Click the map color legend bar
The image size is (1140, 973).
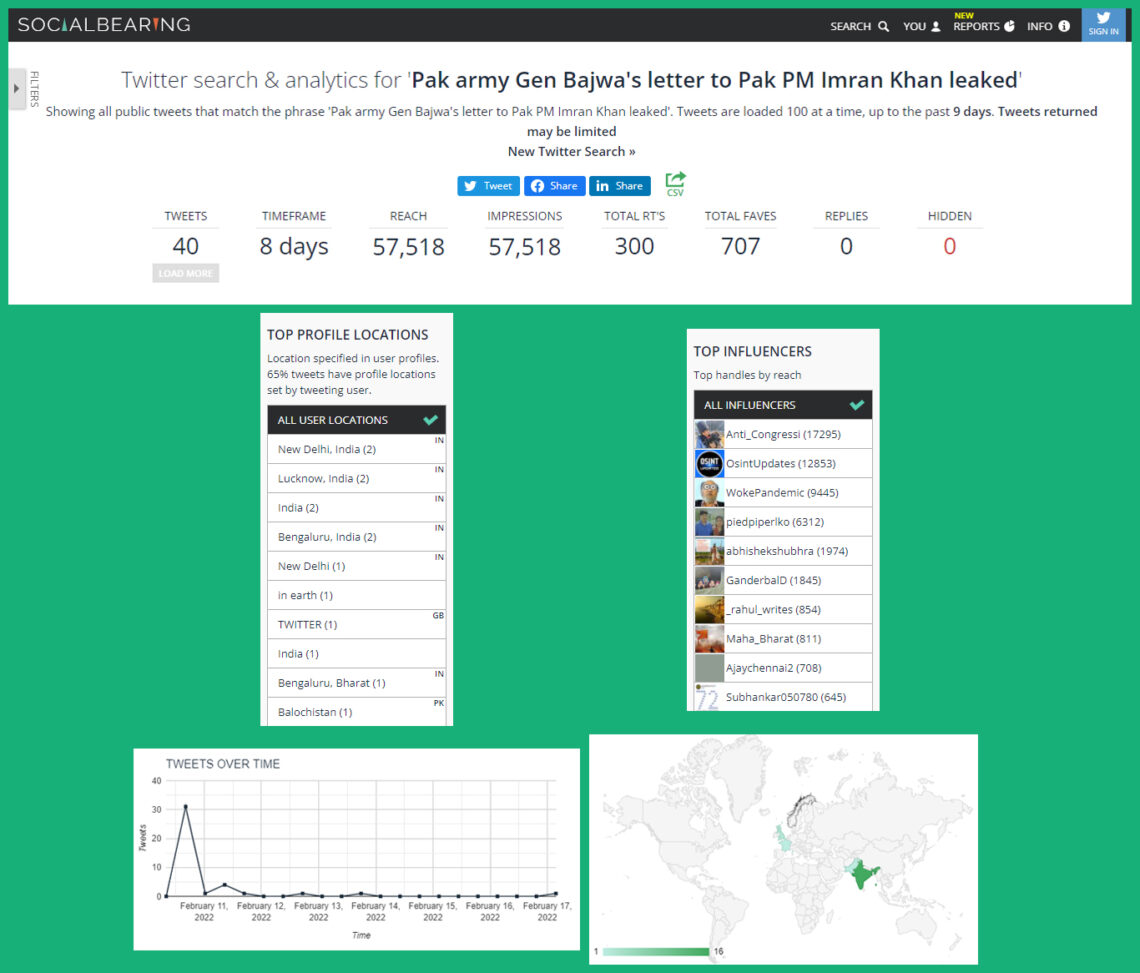click(656, 951)
